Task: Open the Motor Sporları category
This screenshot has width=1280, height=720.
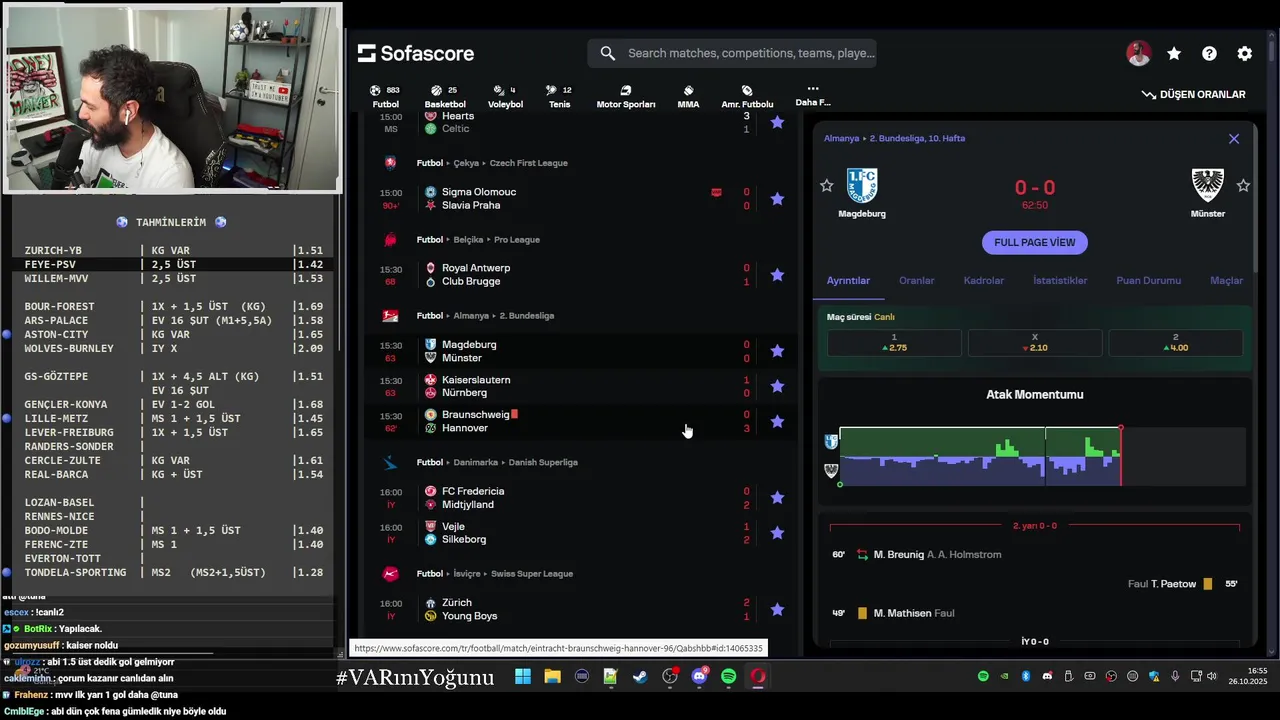Action: tap(626, 96)
